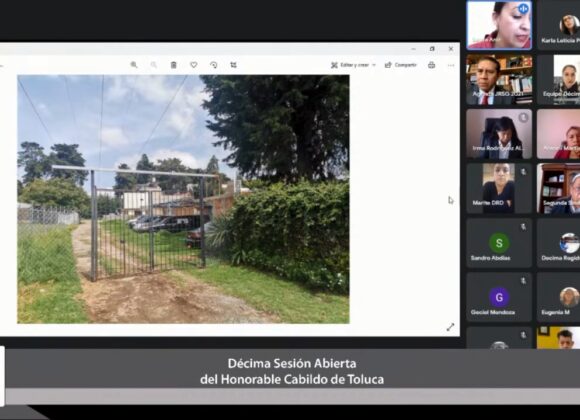Click the Compartir share button
The width and height of the screenshot is (580, 420).
(x=401, y=65)
